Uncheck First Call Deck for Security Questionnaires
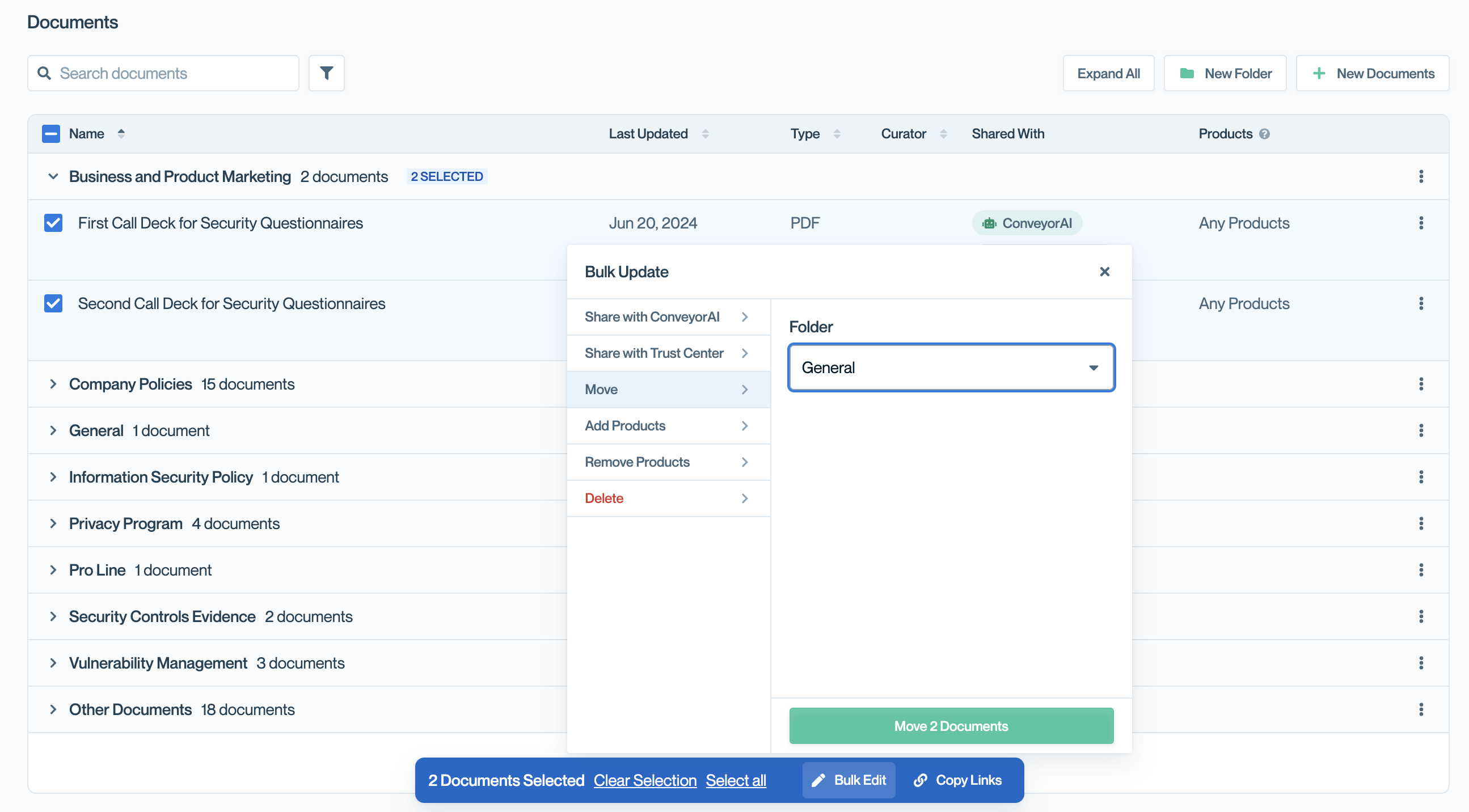Image resolution: width=1469 pixels, height=812 pixels. (x=54, y=223)
